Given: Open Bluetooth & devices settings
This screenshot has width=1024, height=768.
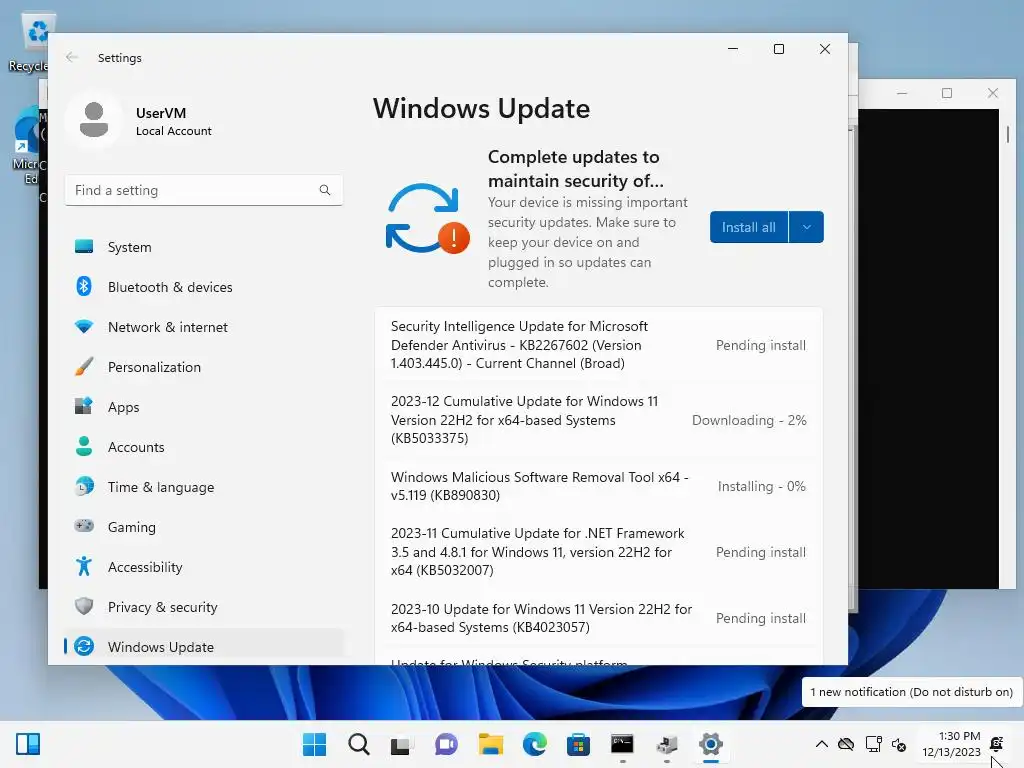Looking at the screenshot, I should 204,287.
